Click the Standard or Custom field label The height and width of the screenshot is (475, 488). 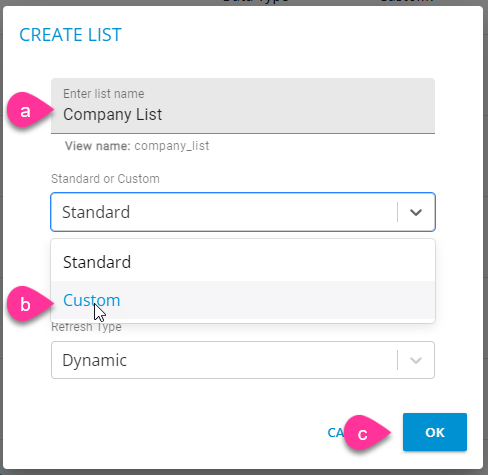pyautogui.click(x=105, y=179)
